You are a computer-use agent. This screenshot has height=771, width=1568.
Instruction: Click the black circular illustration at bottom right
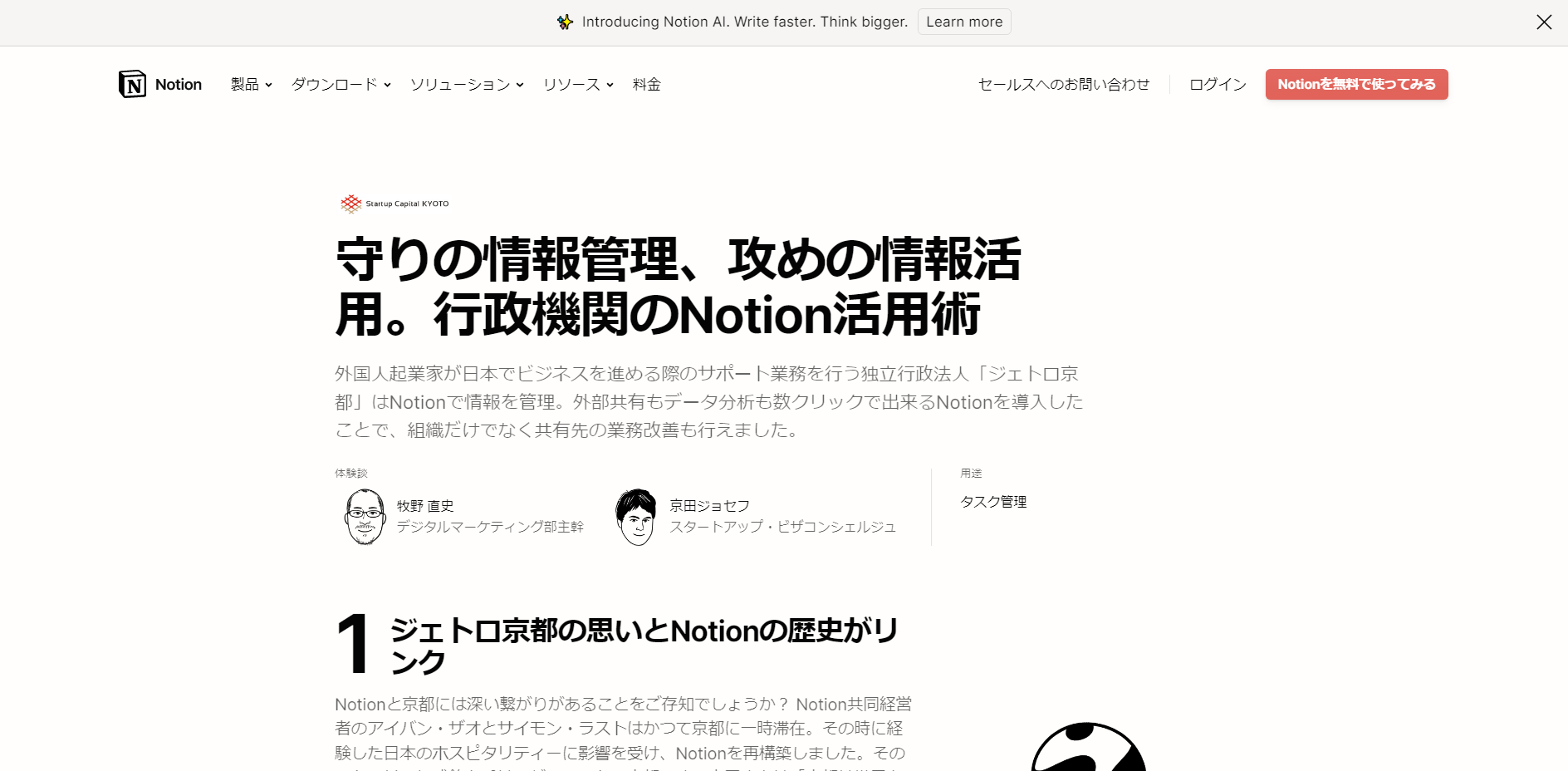coord(1089,747)
